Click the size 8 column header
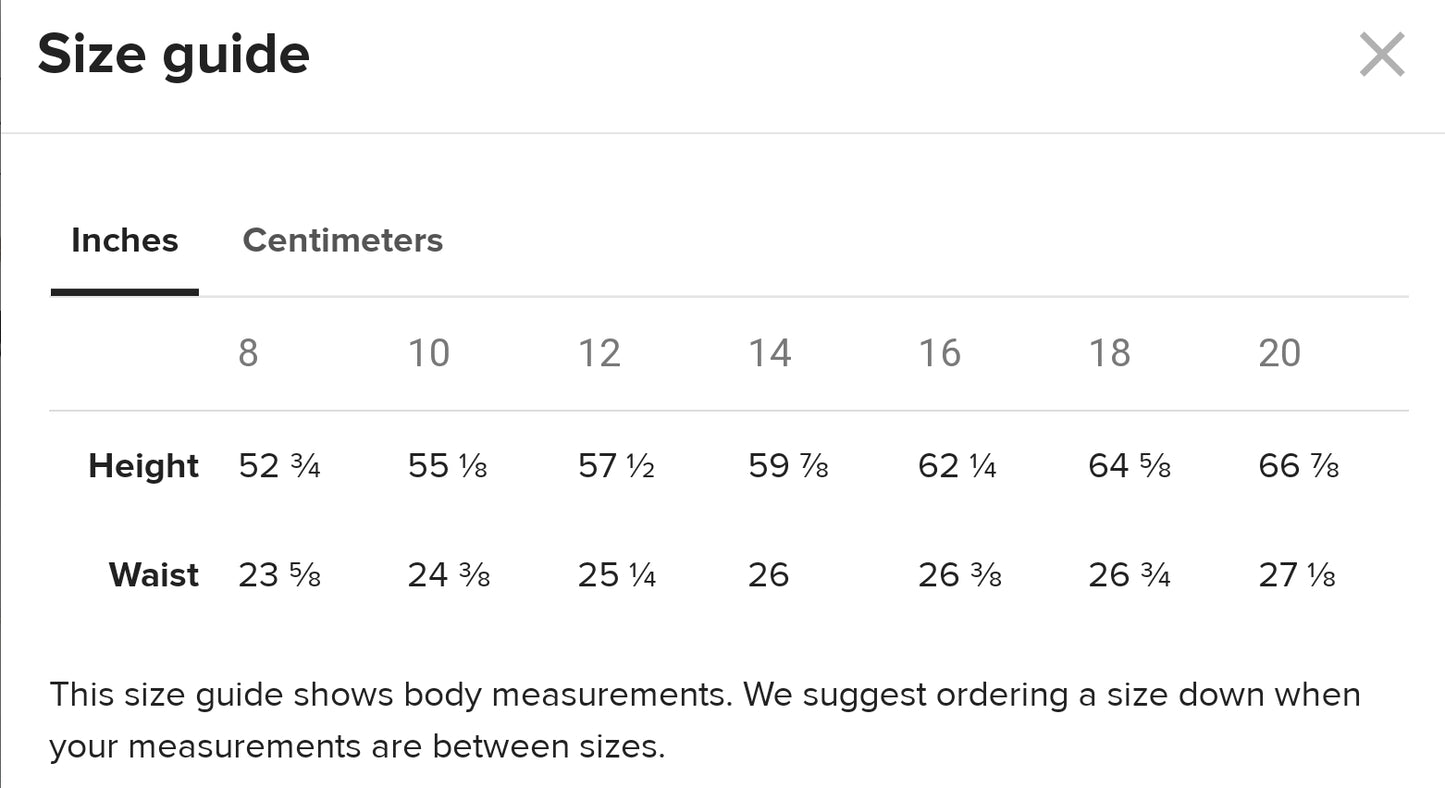 [x=248, y=353]
